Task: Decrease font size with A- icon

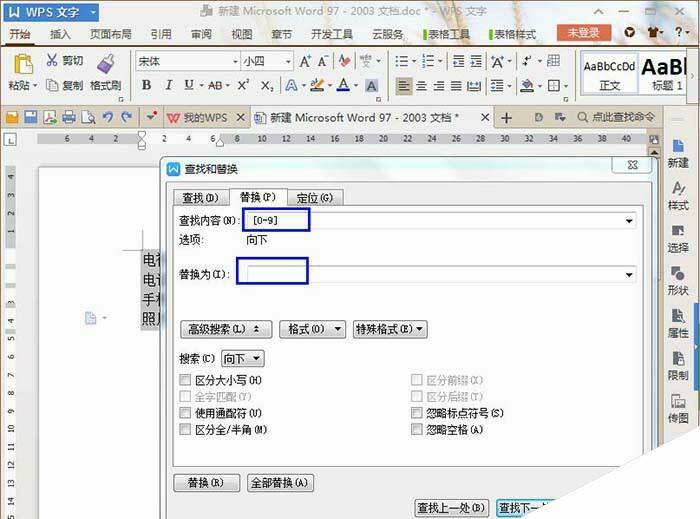Action: [x=323, y=61]
